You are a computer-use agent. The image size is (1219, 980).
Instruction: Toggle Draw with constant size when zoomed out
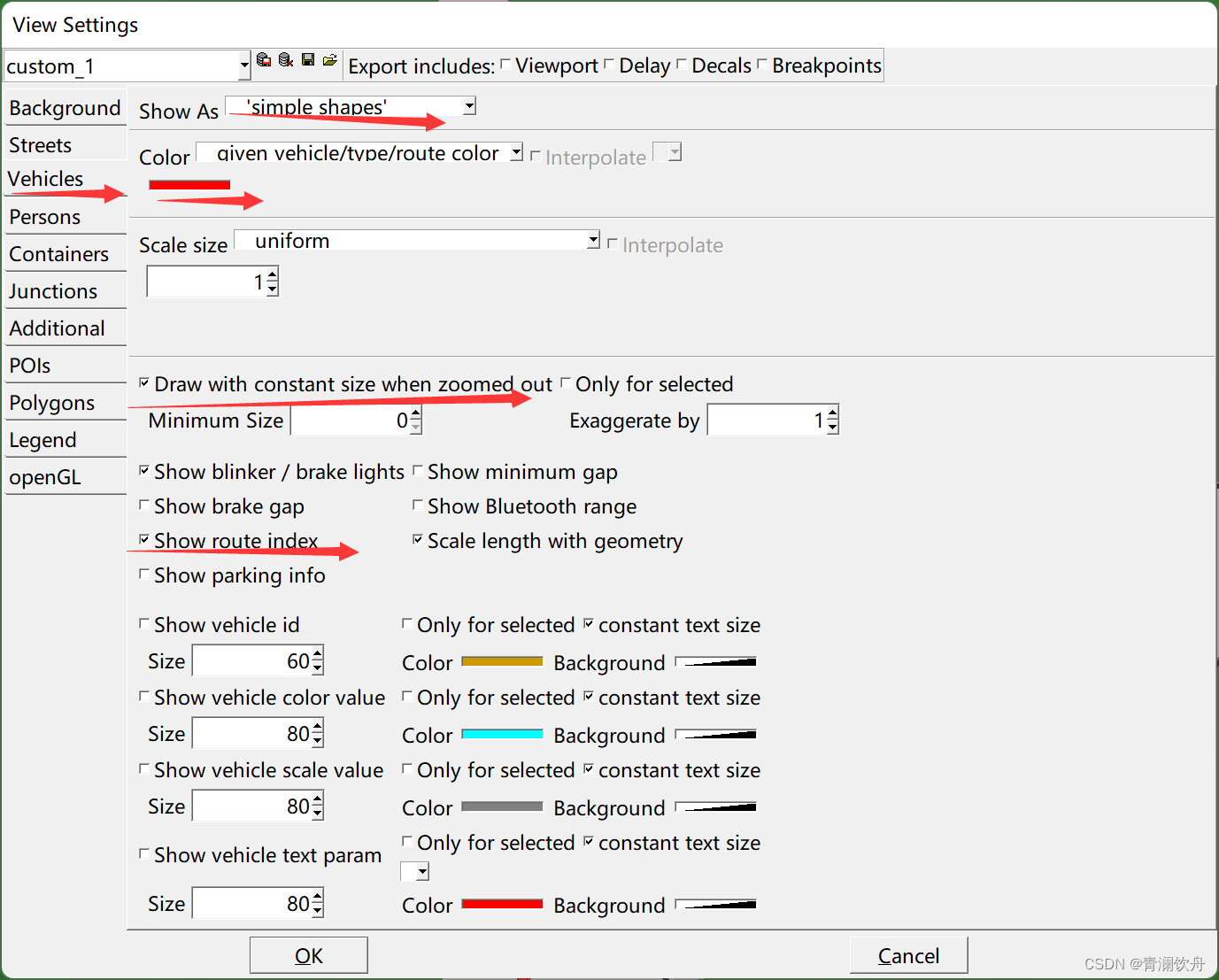tap(144, 382)
